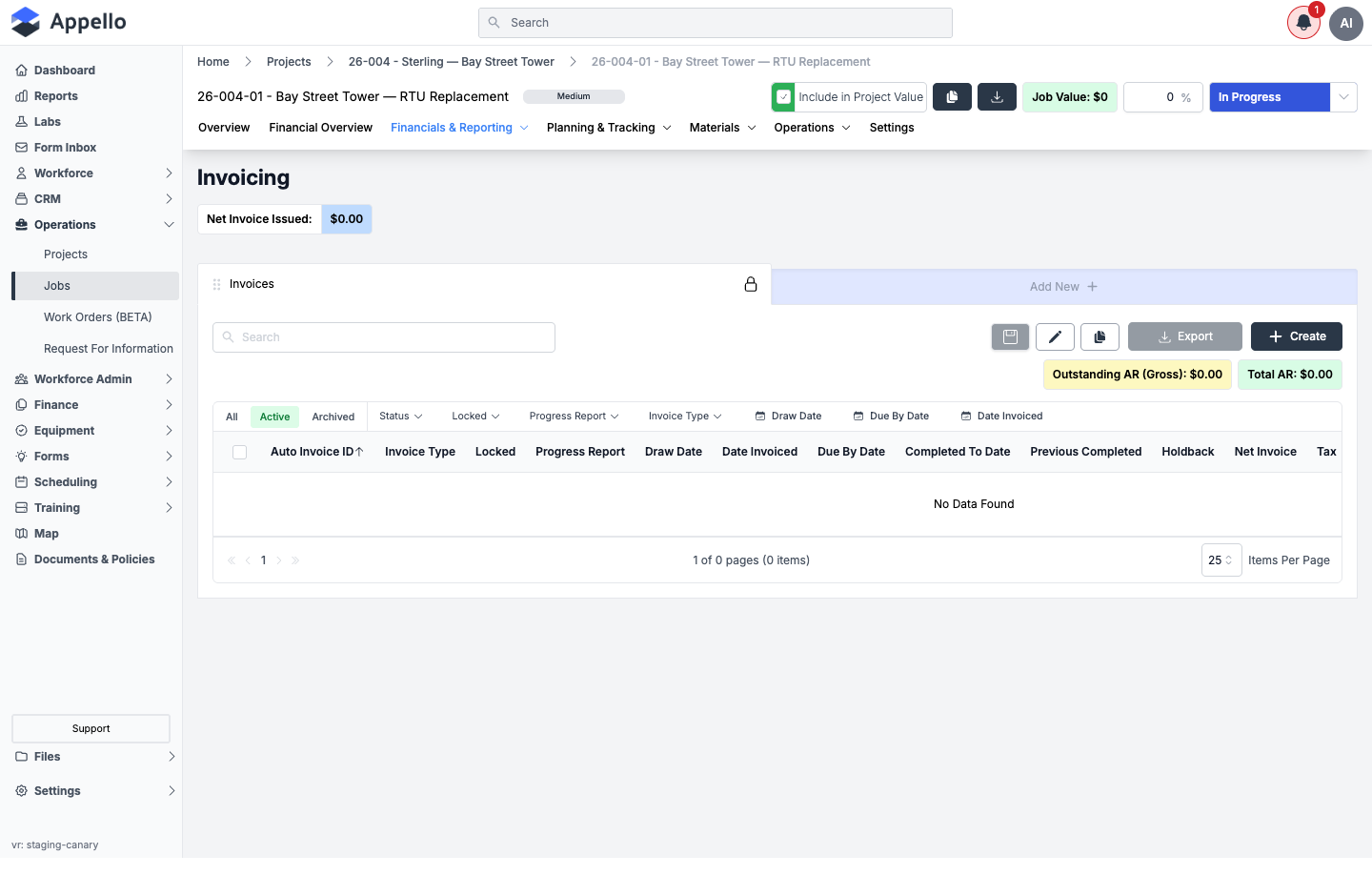Click the CRM icon in sidebar

point(21,199)
